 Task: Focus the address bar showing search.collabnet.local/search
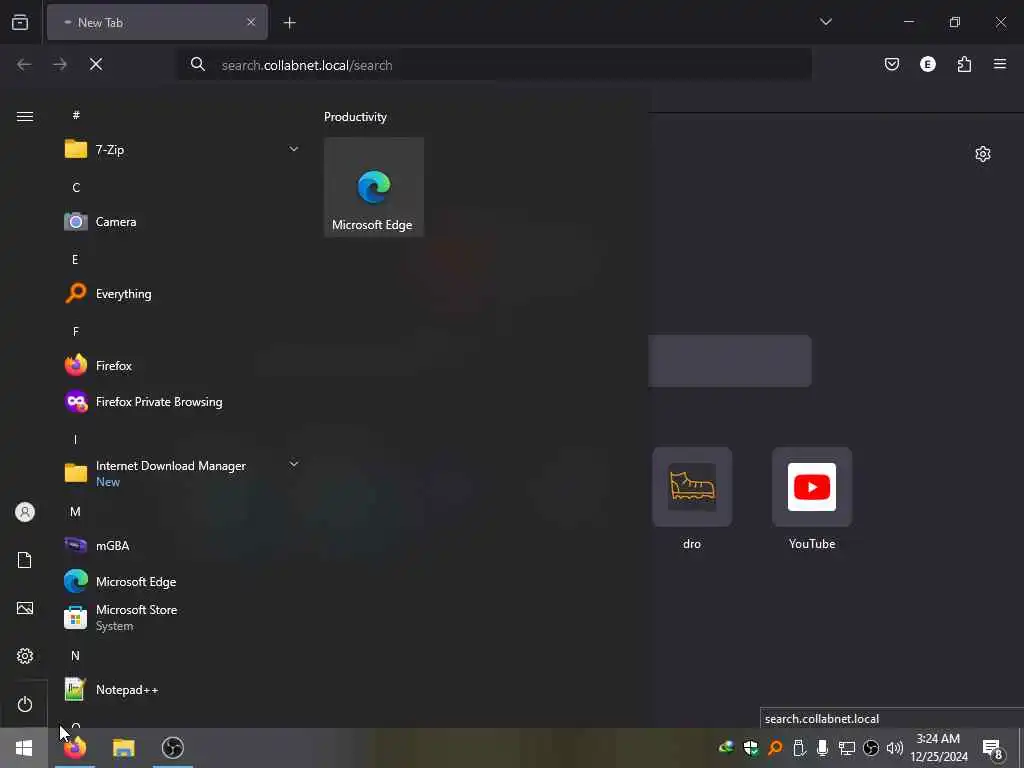[x=495, y=65]
